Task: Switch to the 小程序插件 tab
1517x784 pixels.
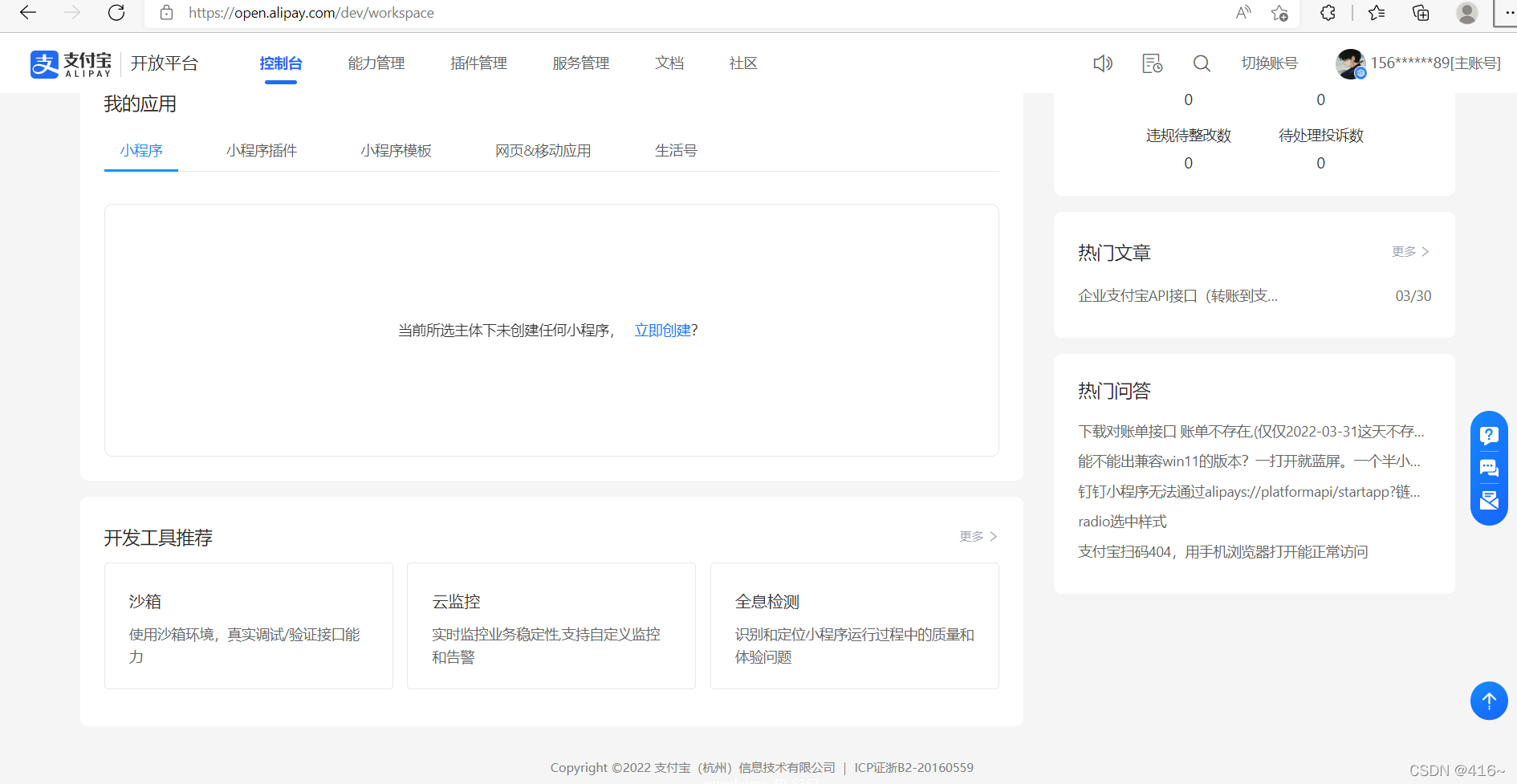Action: pyautogui.click(x=261, y=151)
